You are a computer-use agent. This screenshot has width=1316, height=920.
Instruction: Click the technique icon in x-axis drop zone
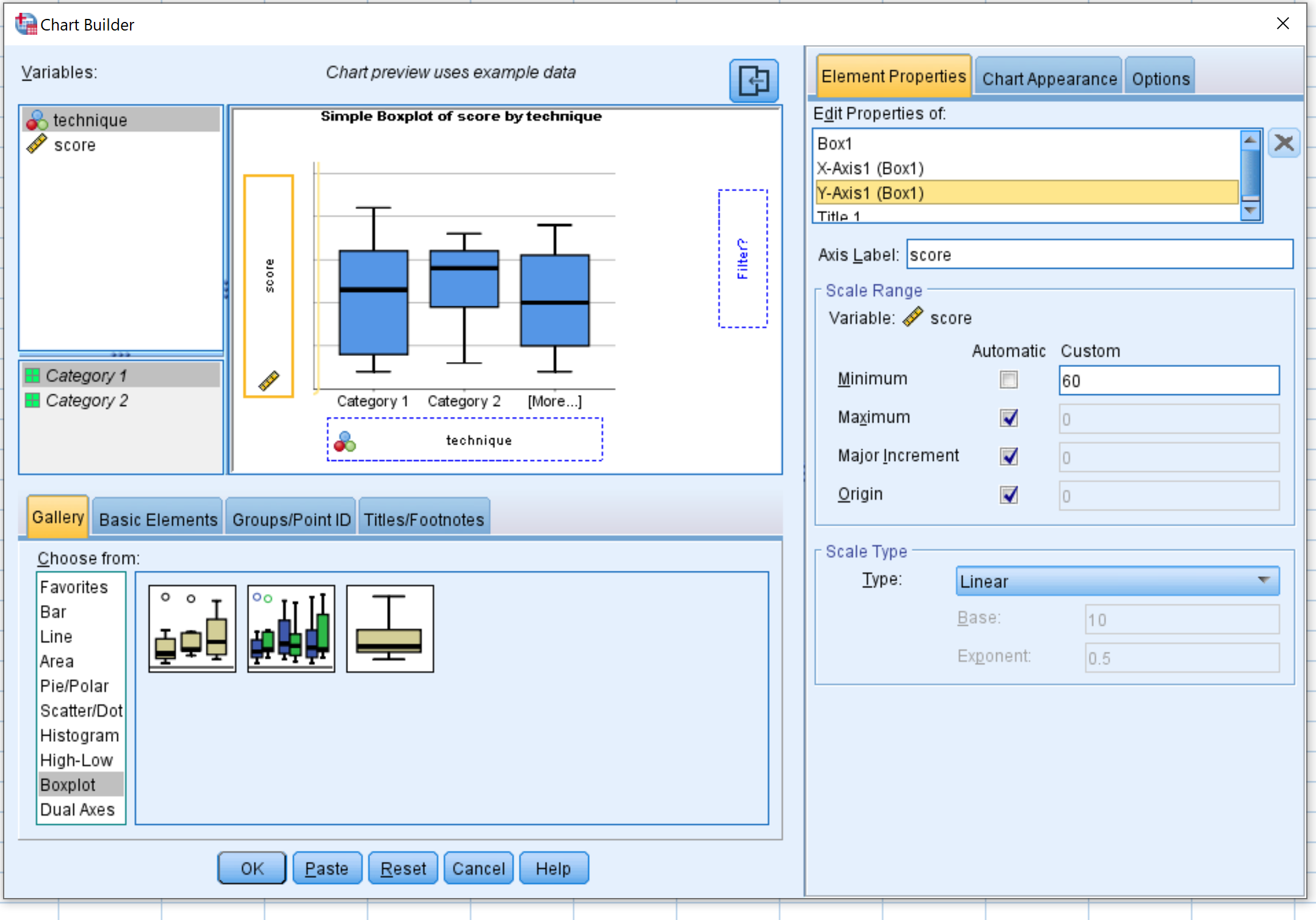pyautogui.click(x=345, y=441)
